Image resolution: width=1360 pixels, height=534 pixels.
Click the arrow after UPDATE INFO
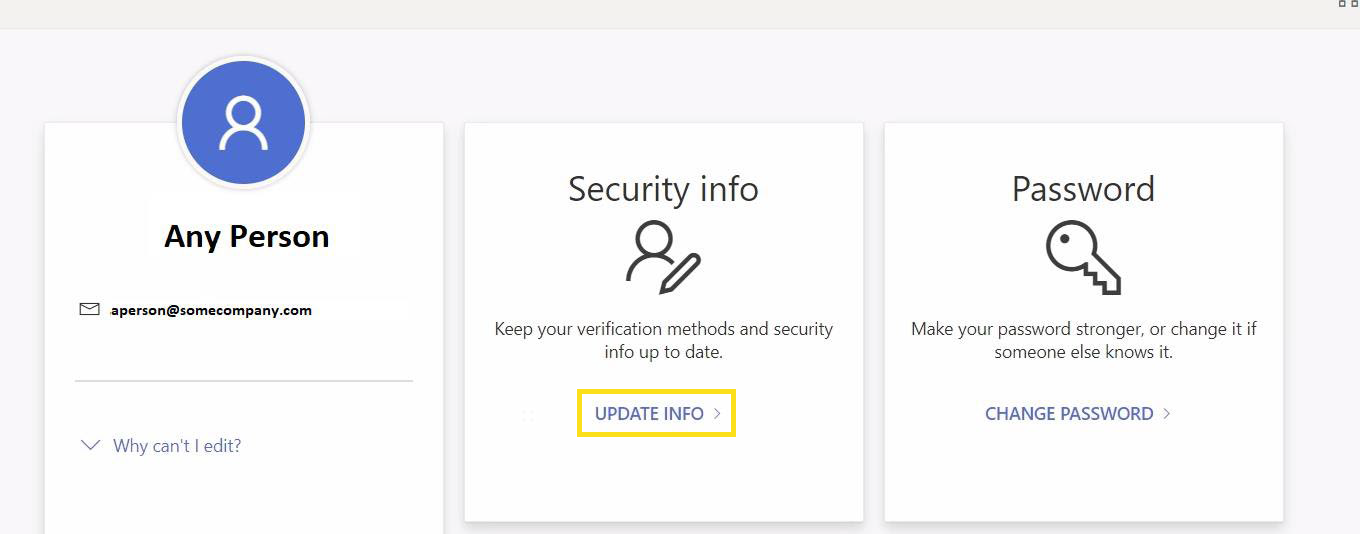coord(717,414)
